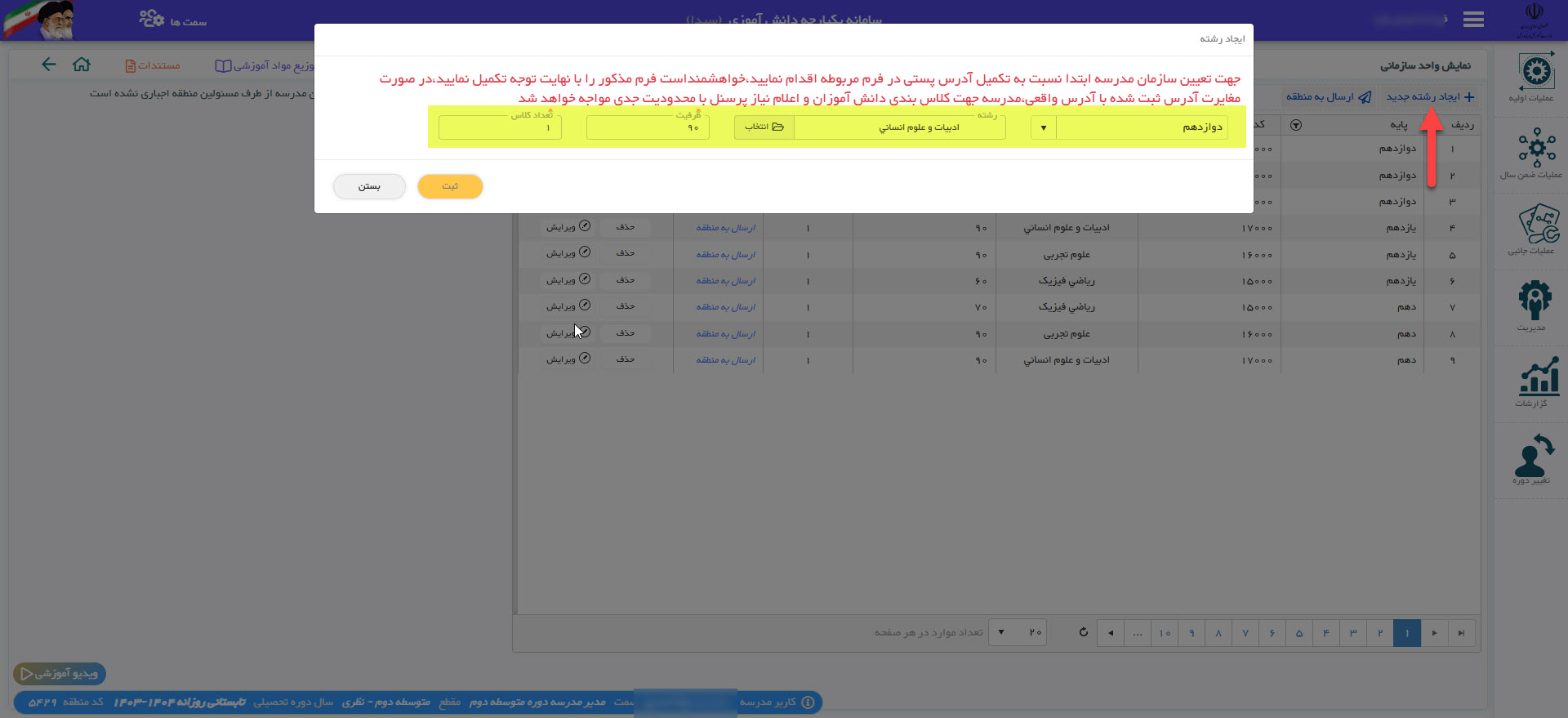Open مستندات menu item
Image resolution: width=1568 pixels, height=718 pixels.
[153, 65]
